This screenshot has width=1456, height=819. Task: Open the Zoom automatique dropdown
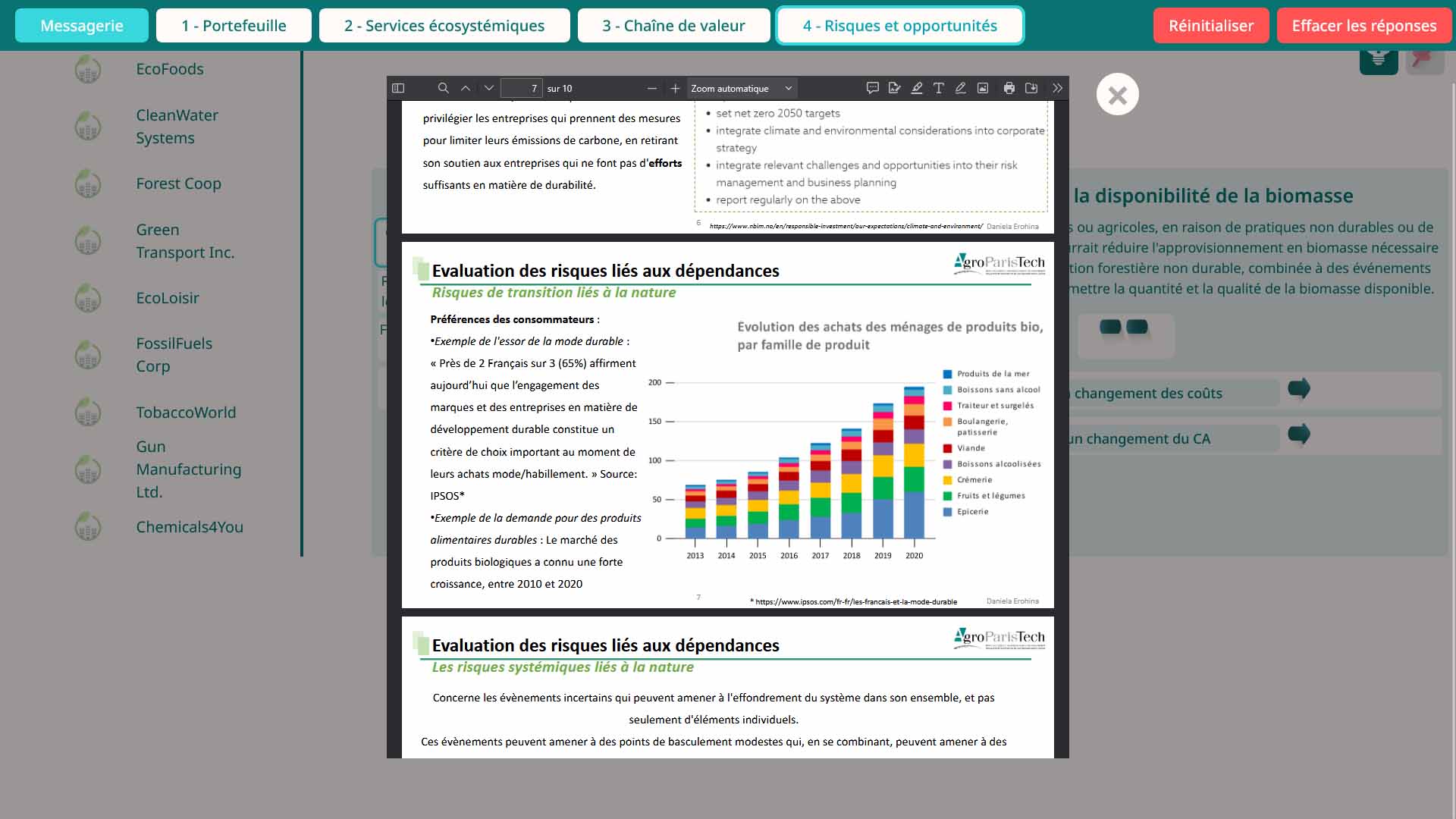click(x=742, y=89)
